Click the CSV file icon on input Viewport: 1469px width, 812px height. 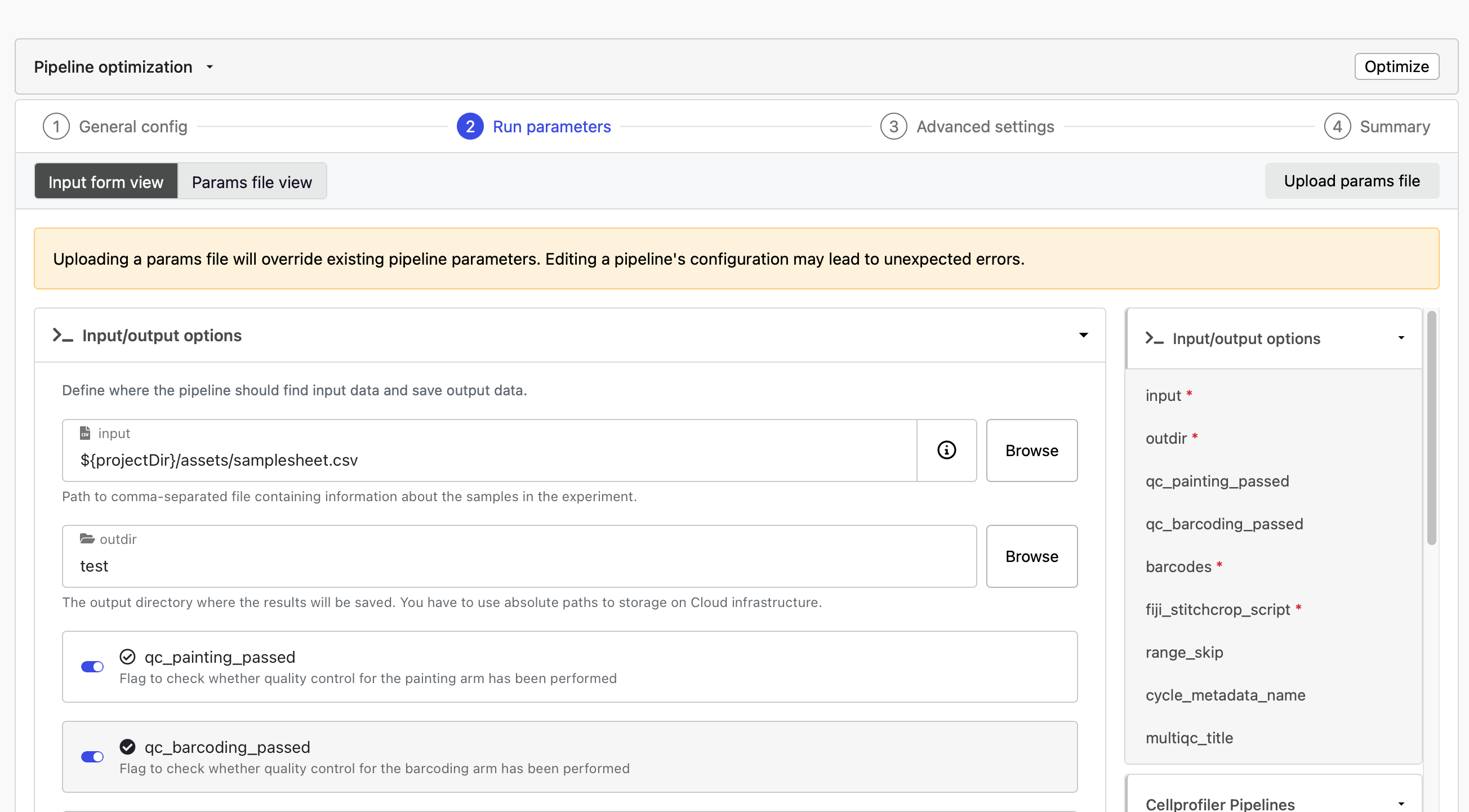pos(85,433)
